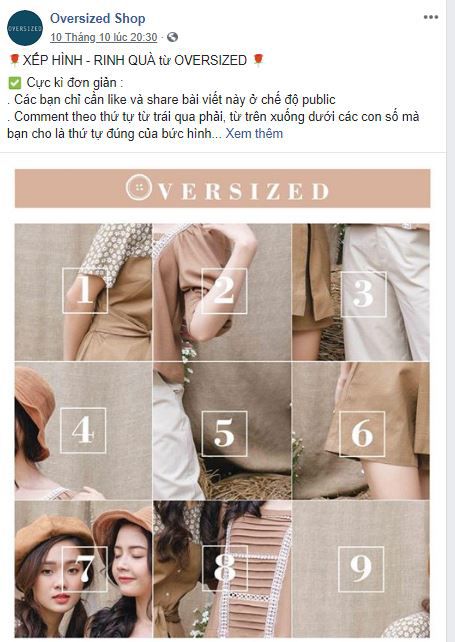This screenshot has width=455, height=642.
Task: Select puzzle tile number 7 with two faces
Action: coord(84,569)
